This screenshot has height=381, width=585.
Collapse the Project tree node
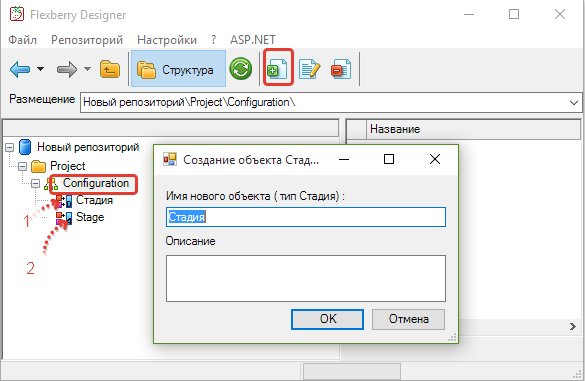tap(22, 166)
